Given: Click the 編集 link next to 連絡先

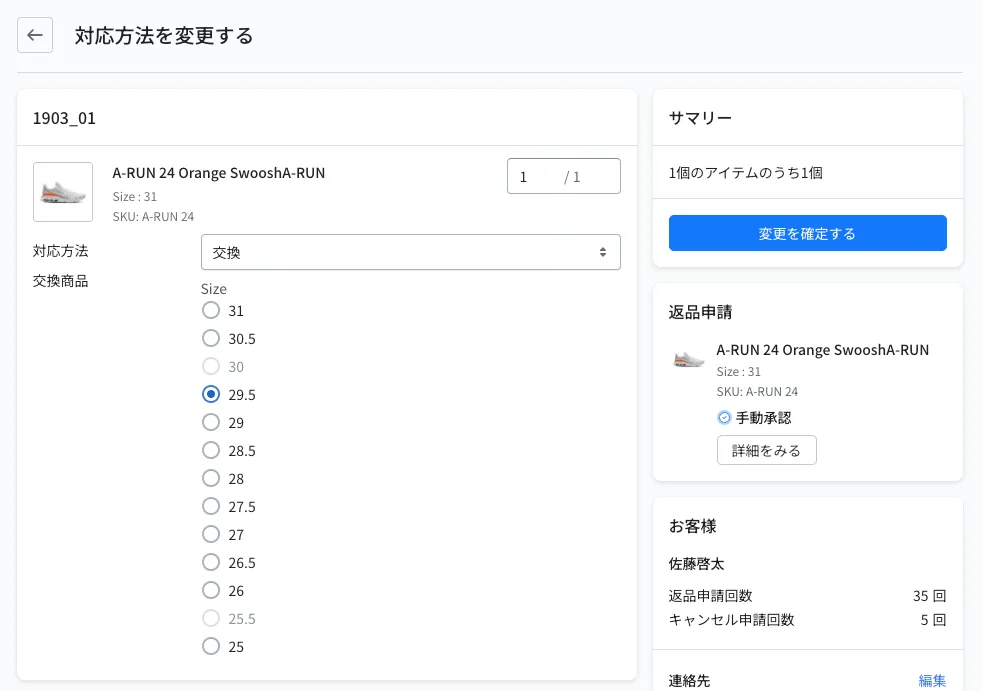Looking at the screenshot, I should click(x=932, y=680).
